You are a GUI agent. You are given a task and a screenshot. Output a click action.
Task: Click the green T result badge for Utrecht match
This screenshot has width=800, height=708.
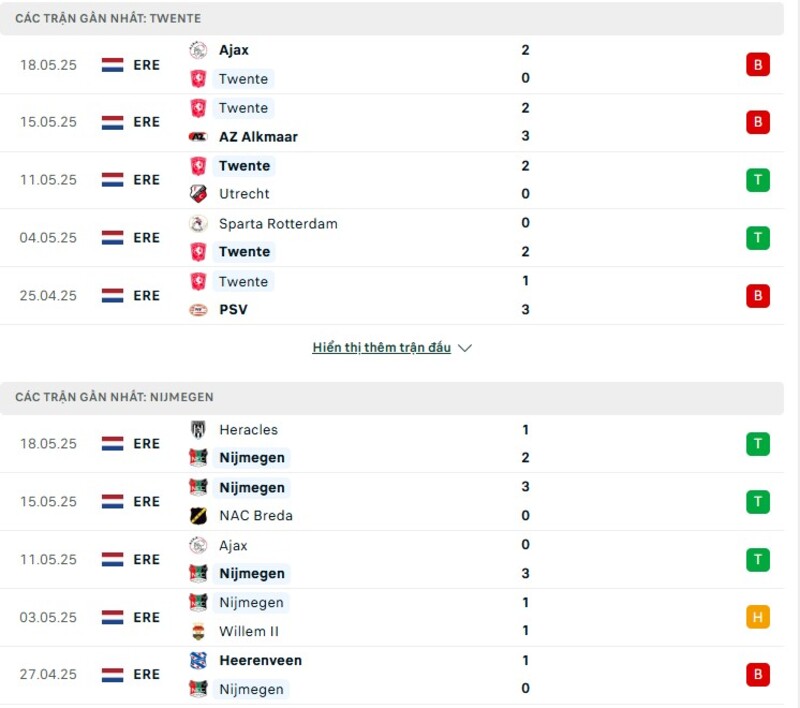click(x=758, y=180)
